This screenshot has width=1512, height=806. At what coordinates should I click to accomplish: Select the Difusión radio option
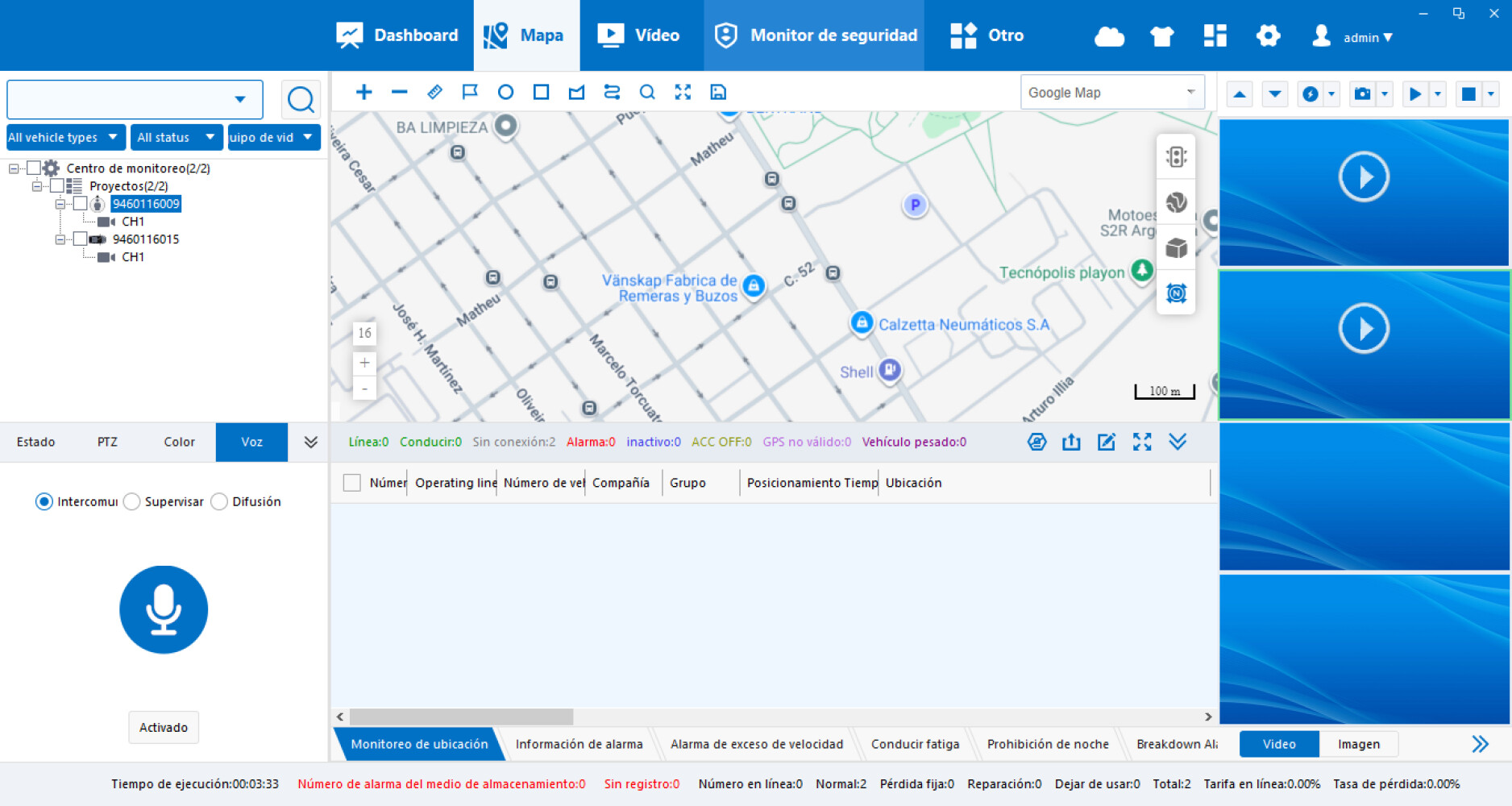click(219, 501)
